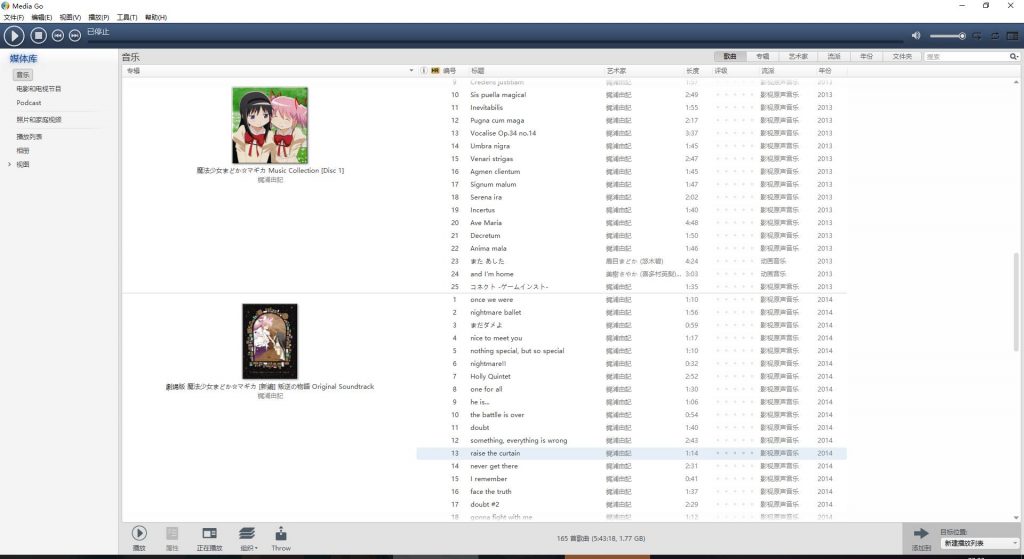Image resolution: width=1024 pixels, height=559 pixels.
Task: Sort by the 评级 column header
Action: tap(720, 71)
